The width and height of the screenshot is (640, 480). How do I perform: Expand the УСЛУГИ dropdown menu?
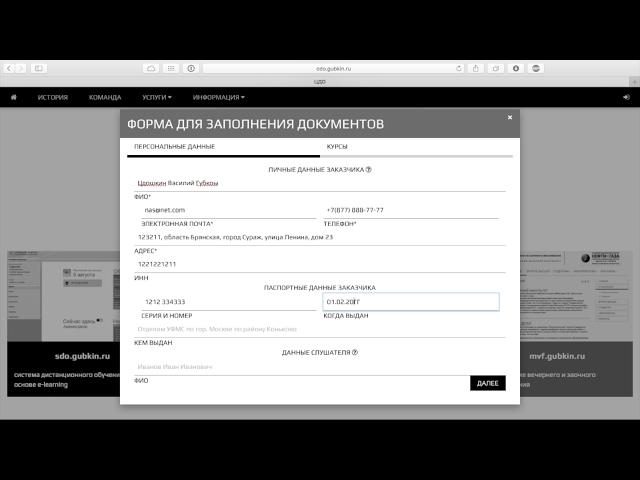click(x=157, y=97)
